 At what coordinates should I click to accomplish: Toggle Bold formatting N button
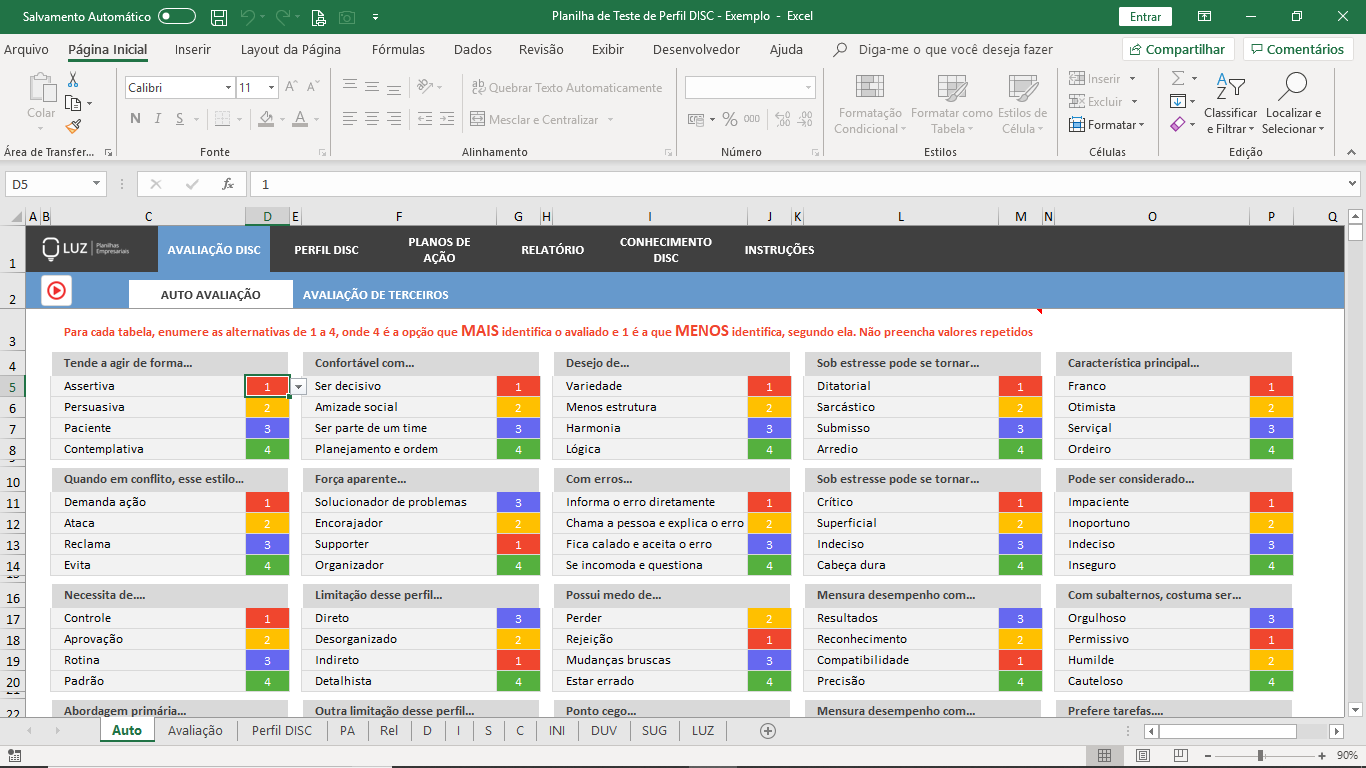pos(135,119)
